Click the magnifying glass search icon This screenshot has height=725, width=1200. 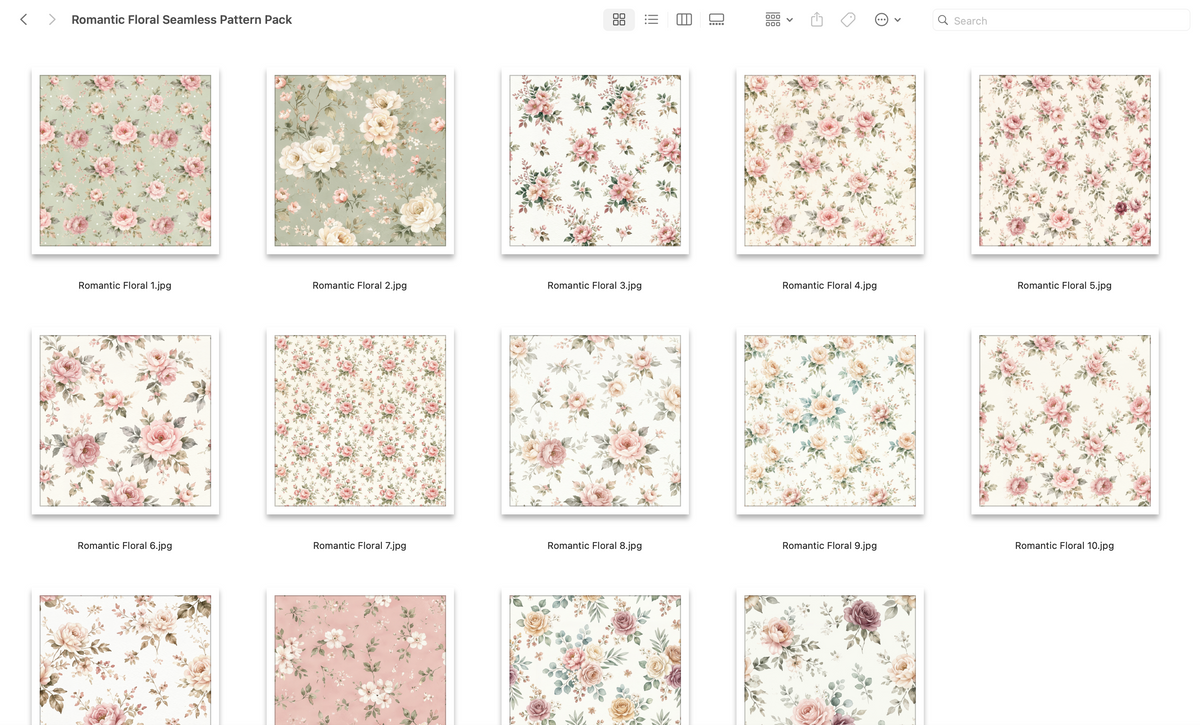tap(943, 20)
